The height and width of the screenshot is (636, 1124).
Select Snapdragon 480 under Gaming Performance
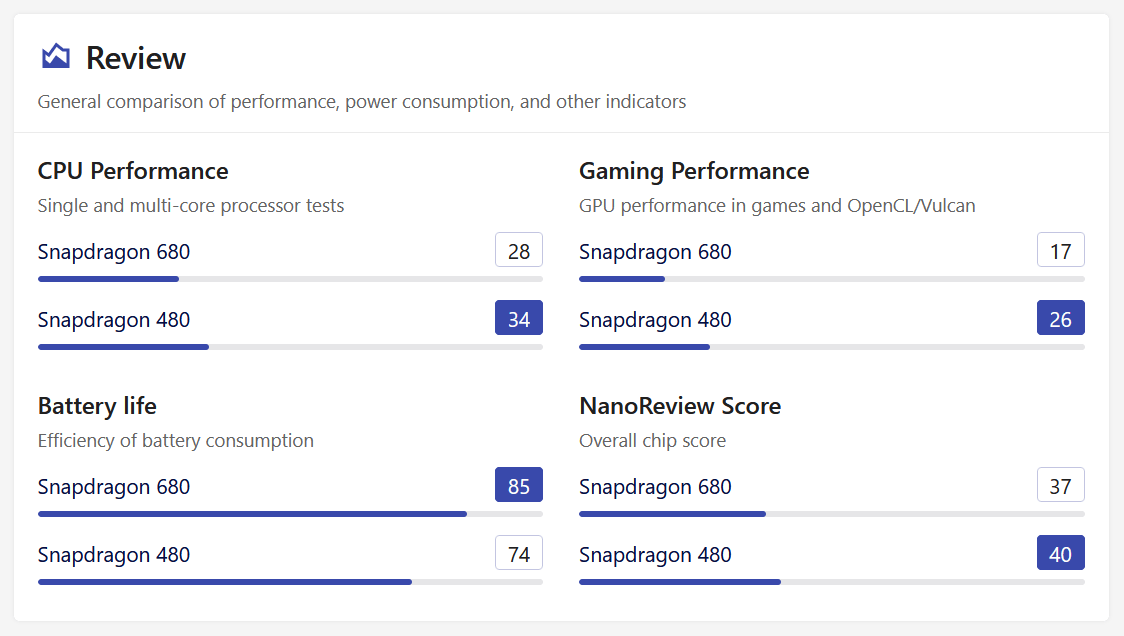[655, 320]
